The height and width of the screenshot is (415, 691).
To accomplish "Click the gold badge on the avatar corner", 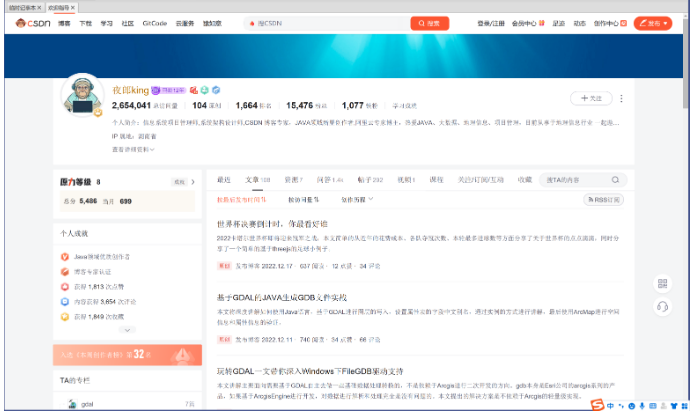I will click(98, 113).
